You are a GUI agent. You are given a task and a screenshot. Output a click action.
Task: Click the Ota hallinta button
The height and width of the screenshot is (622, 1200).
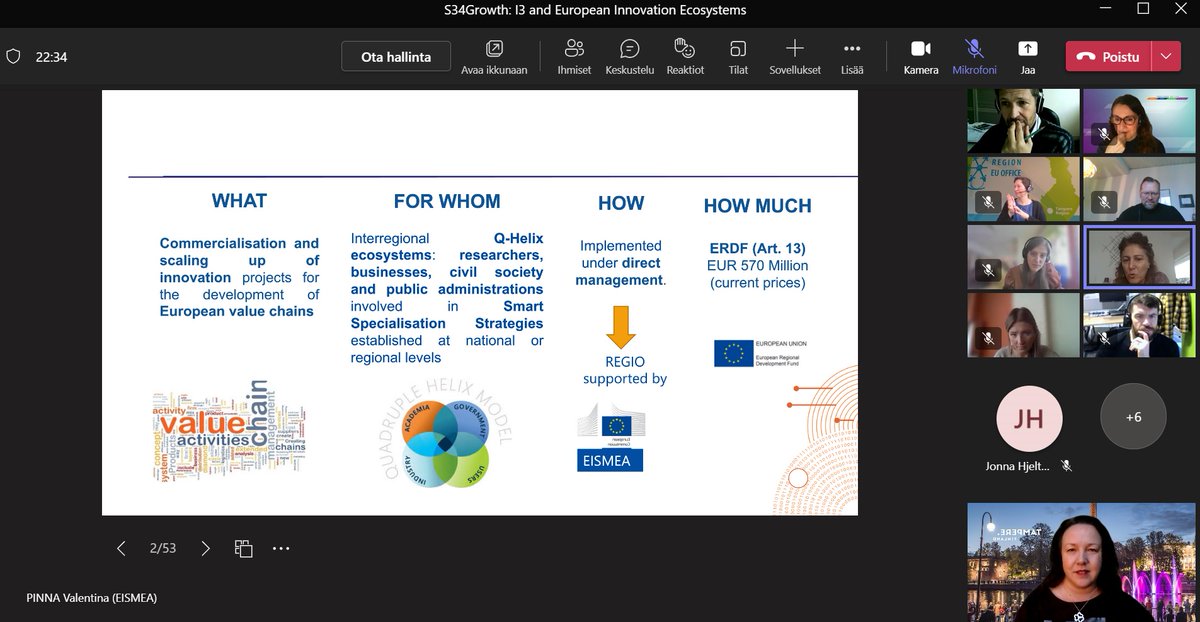pyautogui.click(x=396, y=57)
